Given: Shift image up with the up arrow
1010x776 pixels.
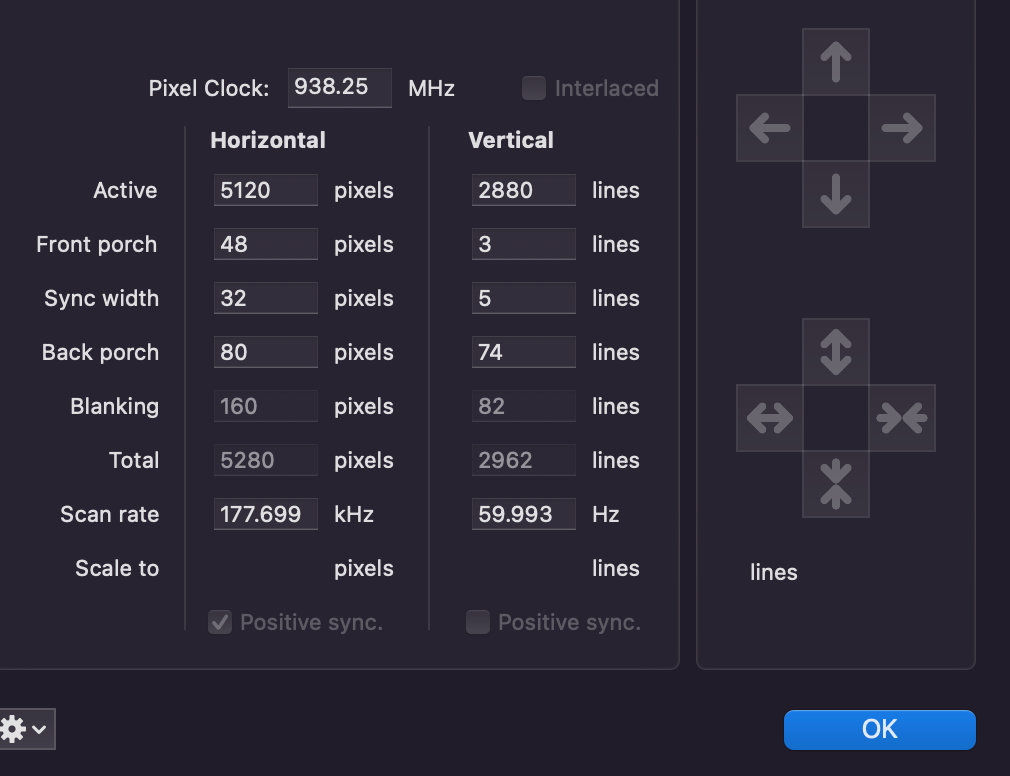Looking at the screenshot, I should tap(835, 62).
